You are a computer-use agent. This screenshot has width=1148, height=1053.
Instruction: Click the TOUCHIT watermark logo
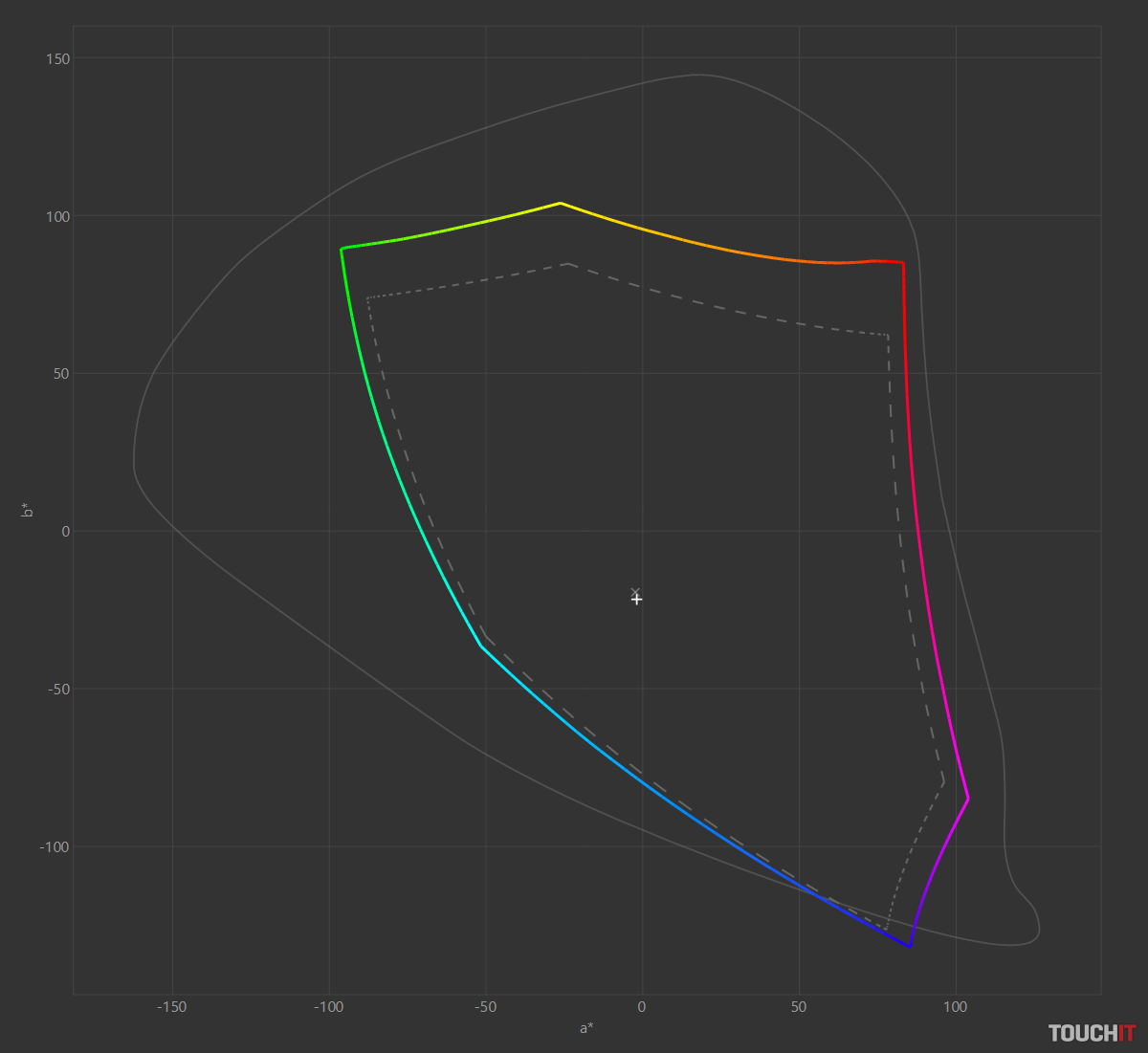pyautogui.click(x=1092, y=1033)
